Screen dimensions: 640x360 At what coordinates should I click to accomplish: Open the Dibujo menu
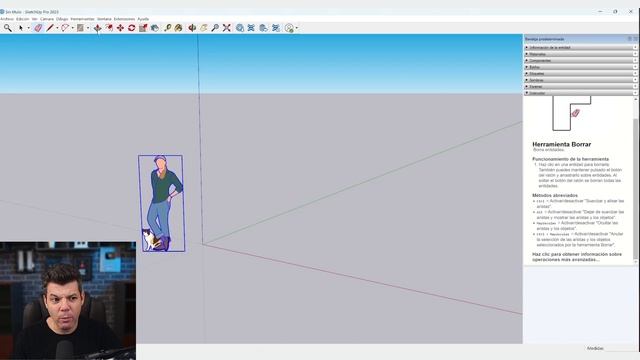[x=62, y=19]
